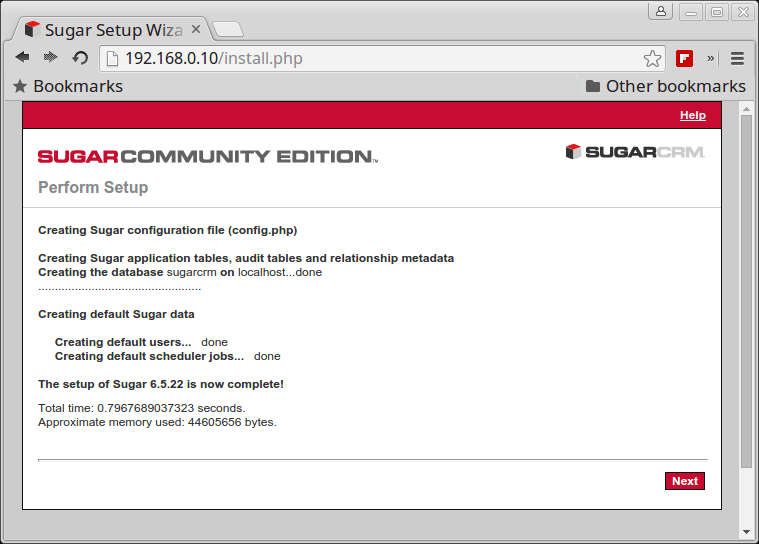Viewport: 759px width, 544px height.
Task: Select the Sugar Setup Wizard tab
Action: [112, 30]
